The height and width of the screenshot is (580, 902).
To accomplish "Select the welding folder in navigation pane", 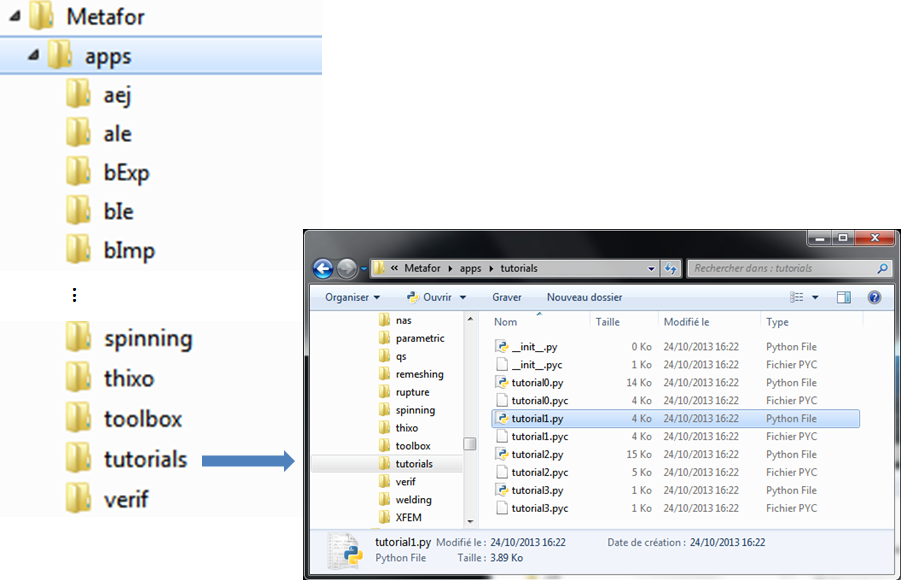I will pos(406,499).
